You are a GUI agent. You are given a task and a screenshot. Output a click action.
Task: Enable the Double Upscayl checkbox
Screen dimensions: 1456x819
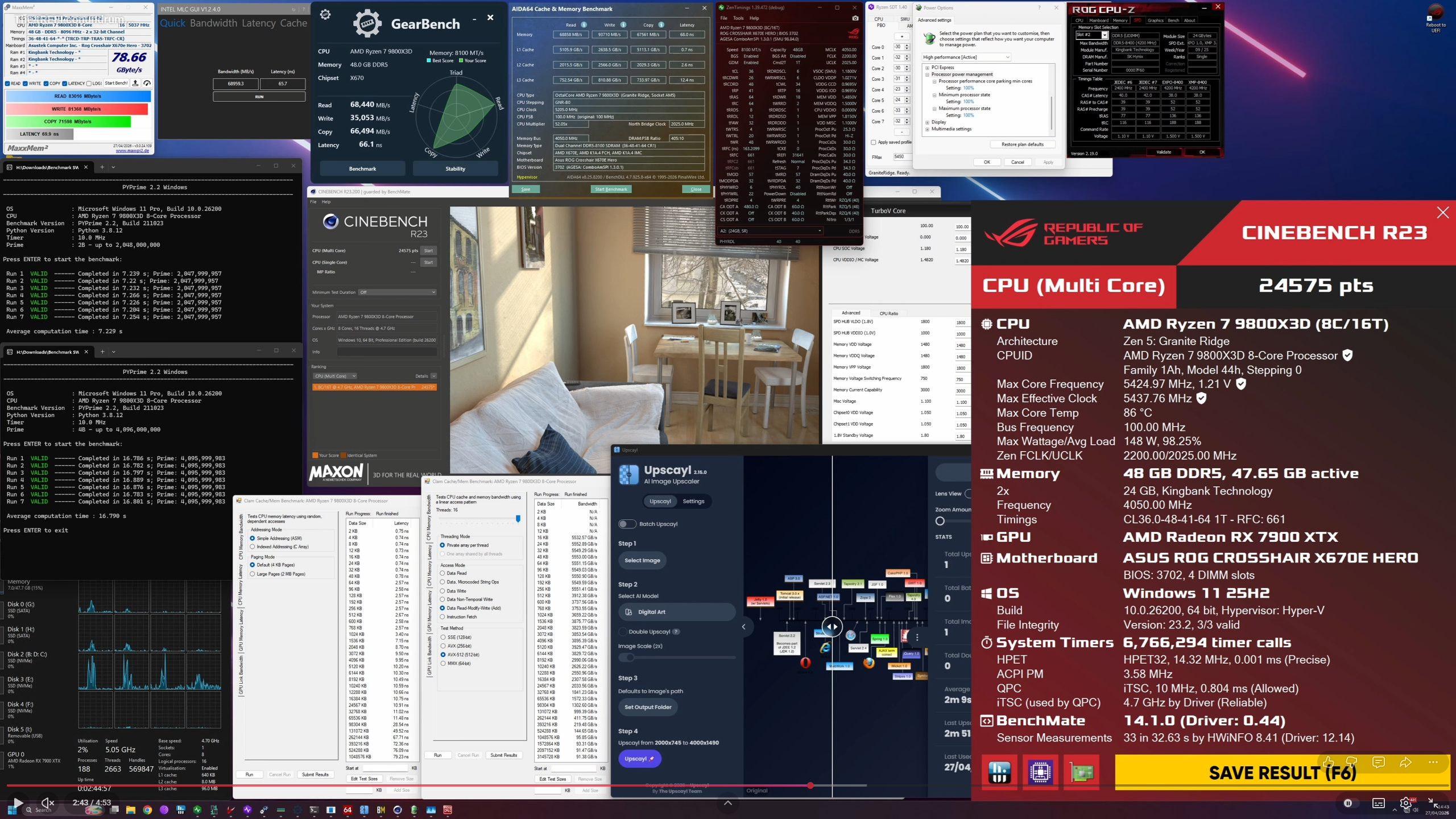(x=623, y=631)
